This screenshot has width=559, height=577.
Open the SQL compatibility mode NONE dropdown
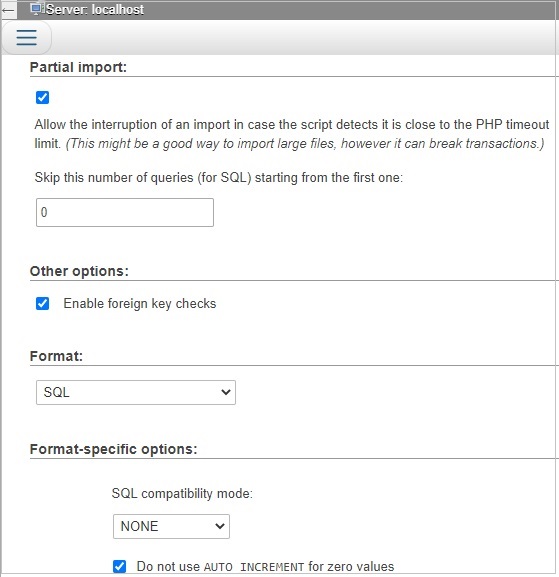click(171, 526)
